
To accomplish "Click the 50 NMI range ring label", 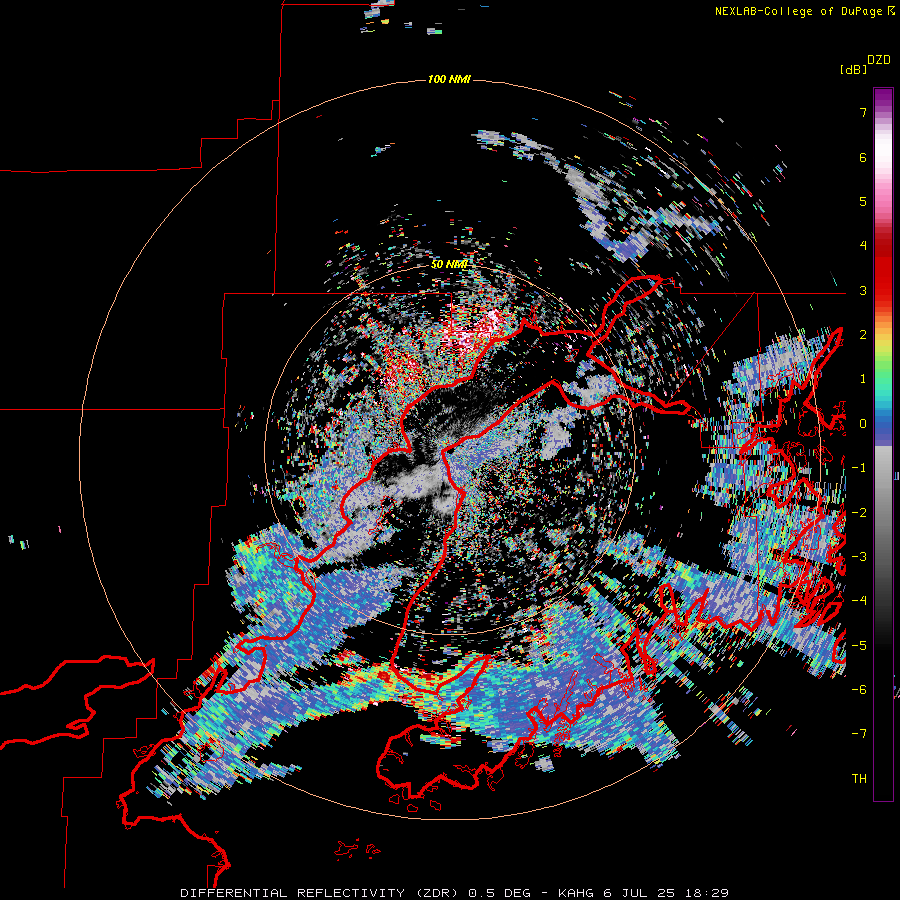I will (449, 264).
